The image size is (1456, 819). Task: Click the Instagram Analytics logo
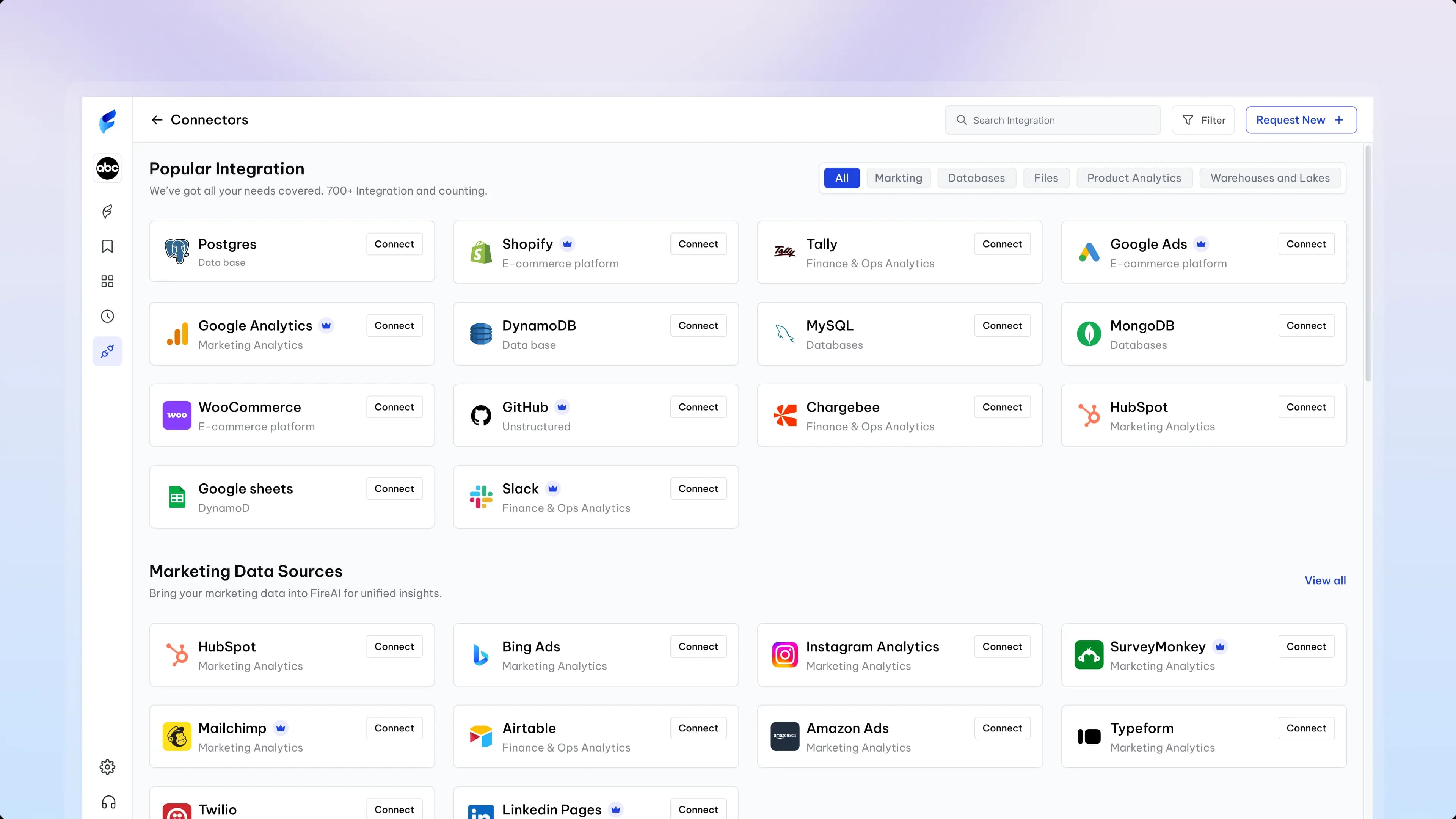784,655
